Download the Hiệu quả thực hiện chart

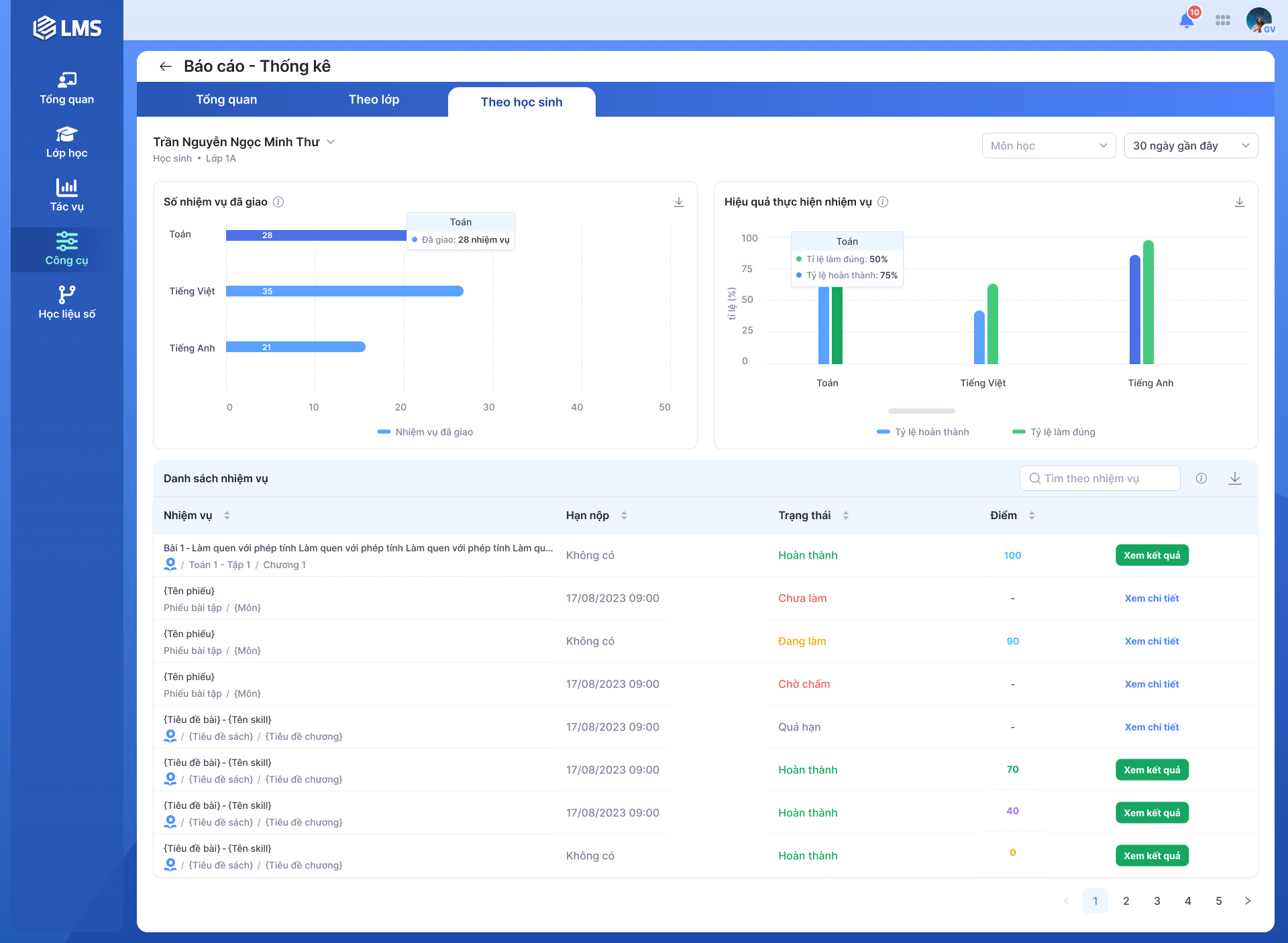tap(1239, 202)
